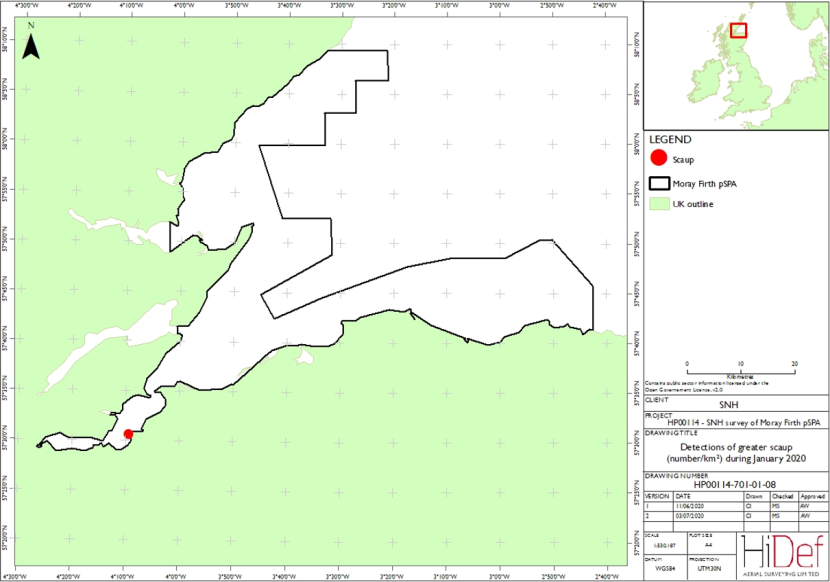Click the green UK outline legend swatch

[x=660, y=204]
